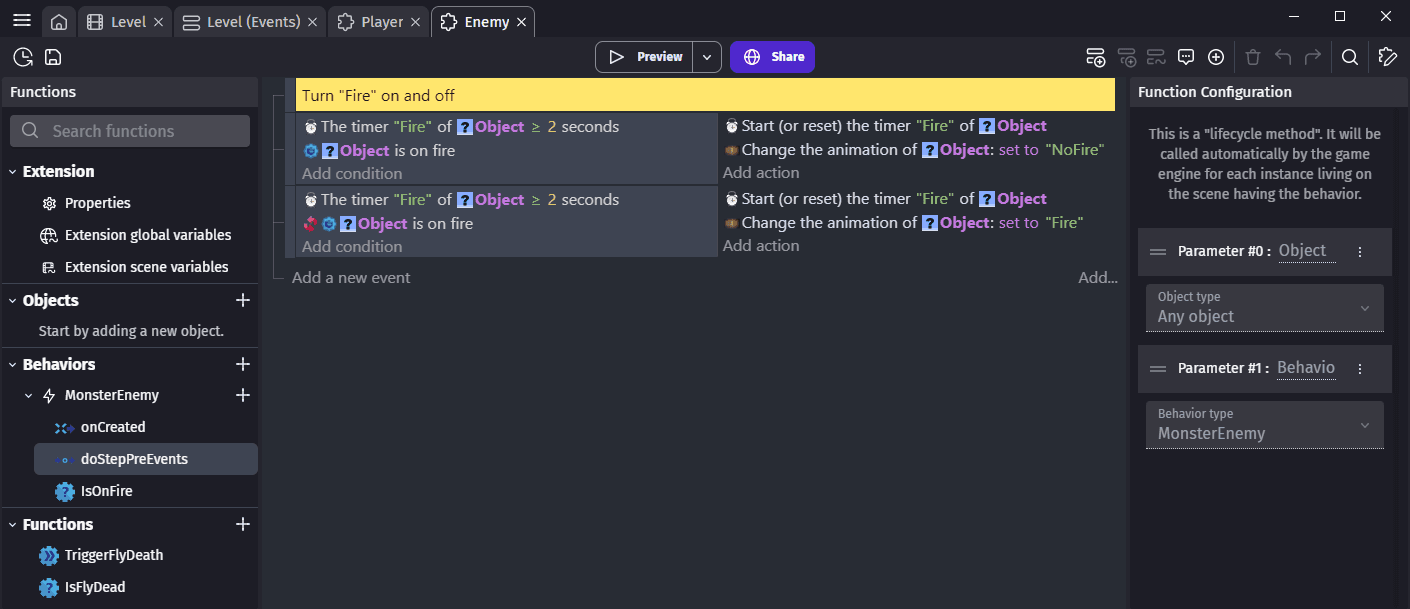Collapse the MonsterEnemy behavior tree
This screenshot has height=609, width=1410.
pos(28,396)
